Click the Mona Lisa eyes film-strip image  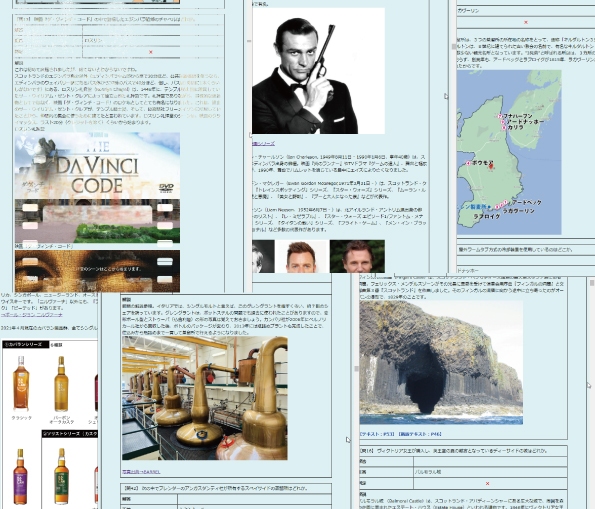click(x=97, y=271)
